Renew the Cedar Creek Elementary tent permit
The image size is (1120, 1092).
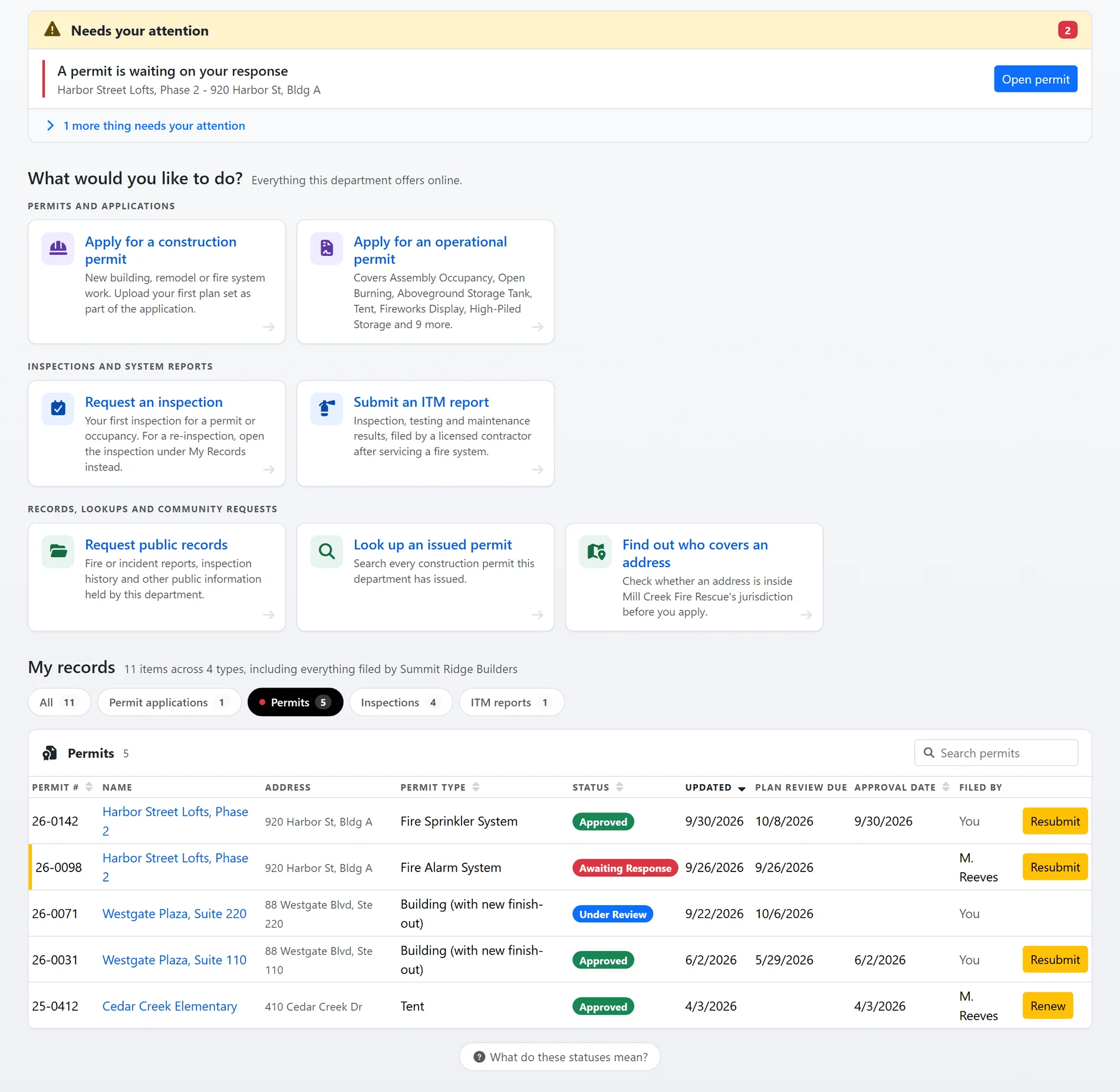1047,1006
